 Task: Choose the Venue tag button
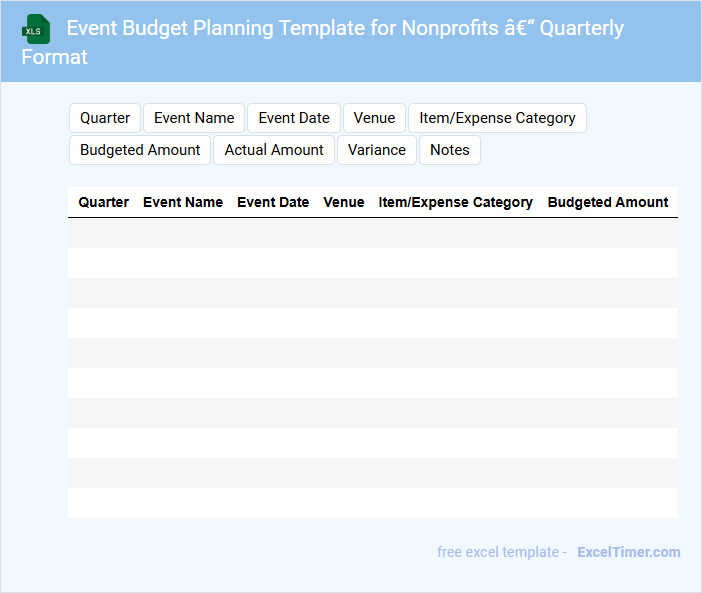(x=375, y=118)
